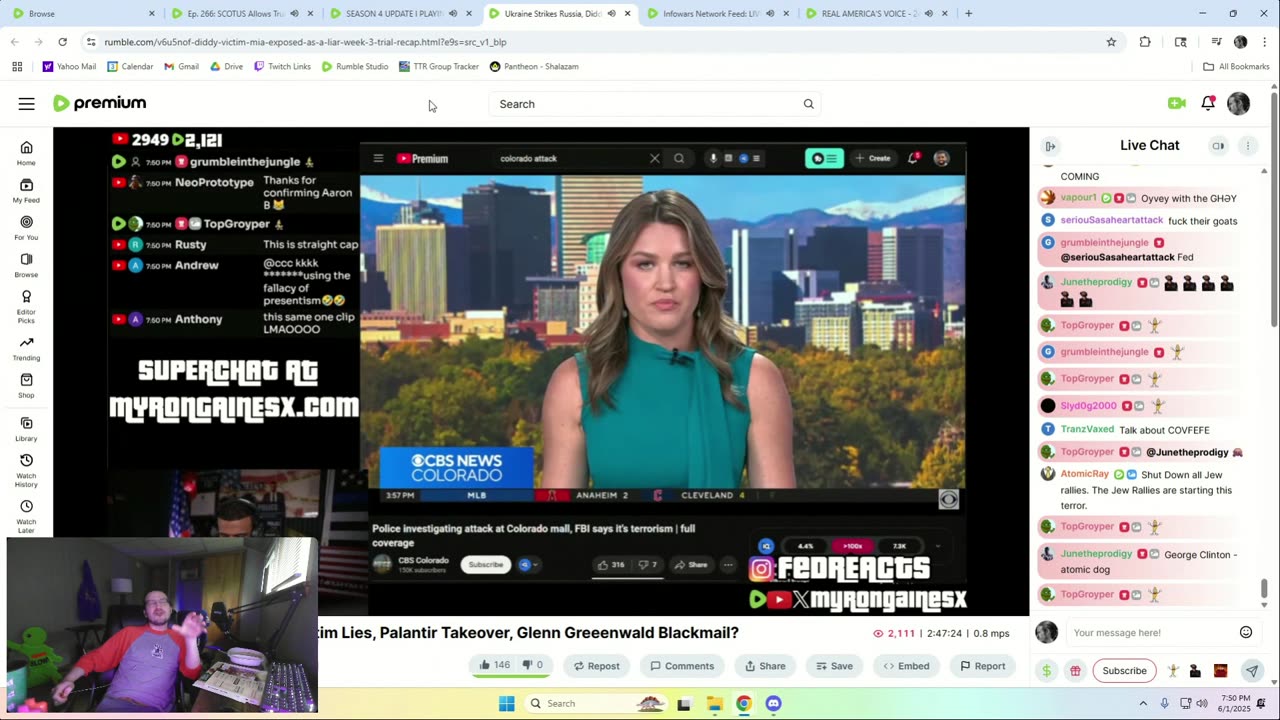The image size is (1280, 720).
Task: Reload the page
Action: point(62,42)
